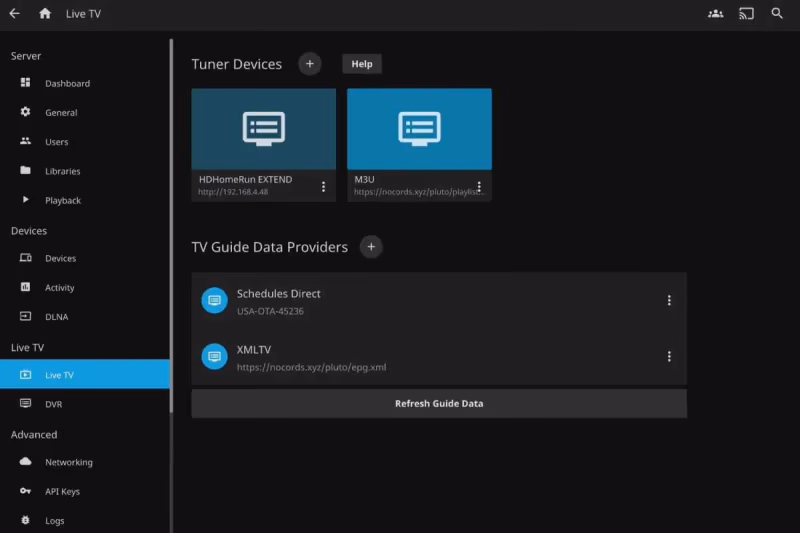Screen dimensions: 800x533
Task: Click the USA-OTA-45236 lineup text
Action: (270, 311)
